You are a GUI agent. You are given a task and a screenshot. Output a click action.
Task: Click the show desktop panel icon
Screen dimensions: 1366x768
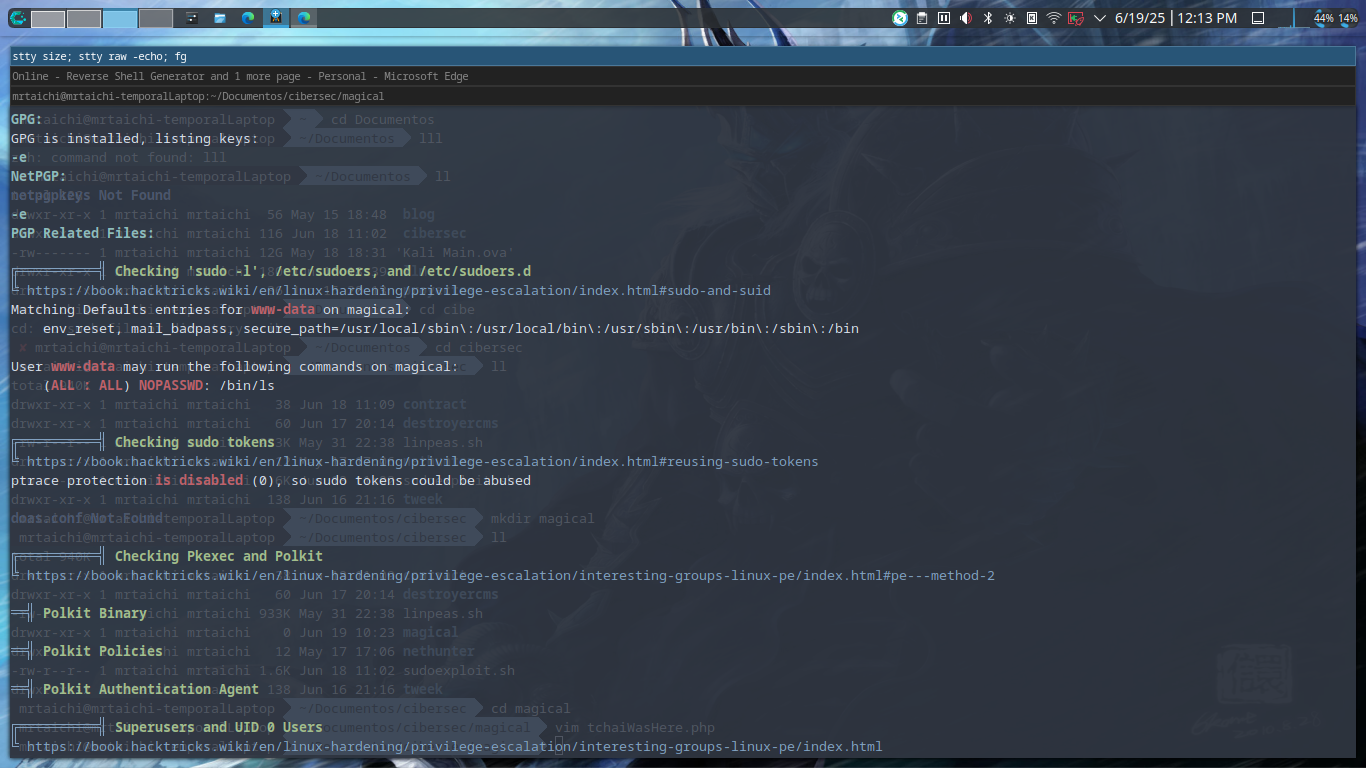tap(1258, 18)
